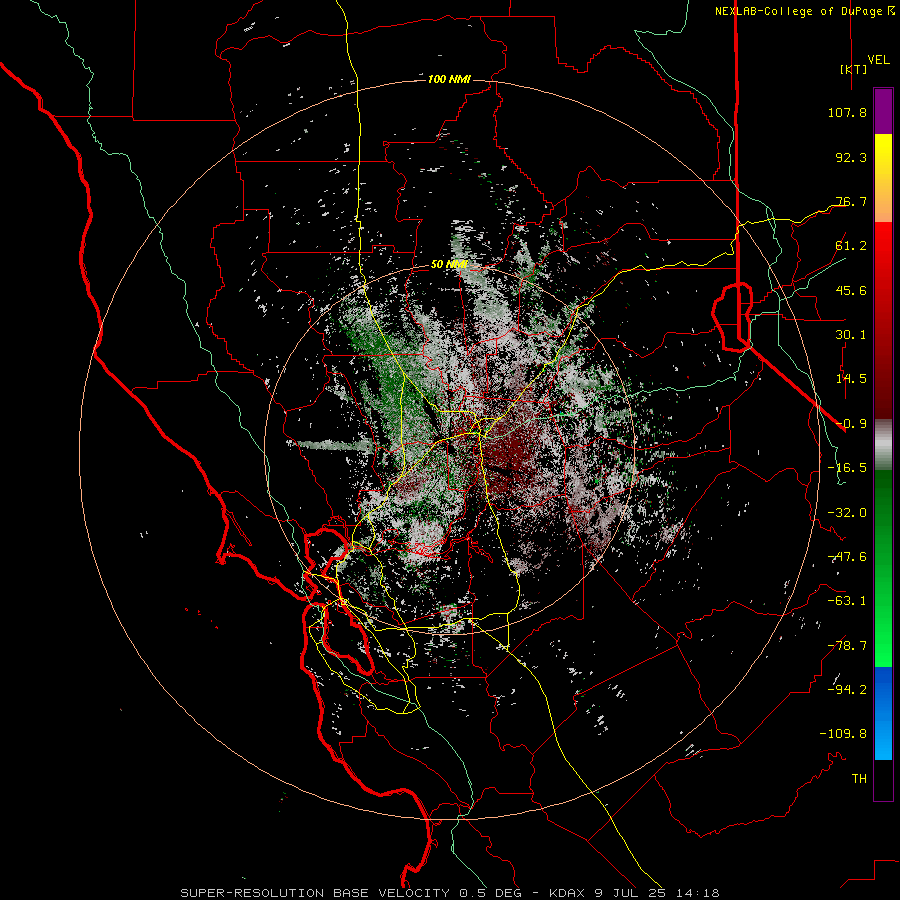
Task: Pick the gray near-zero segment of color bar
Action: click(883, 442)
